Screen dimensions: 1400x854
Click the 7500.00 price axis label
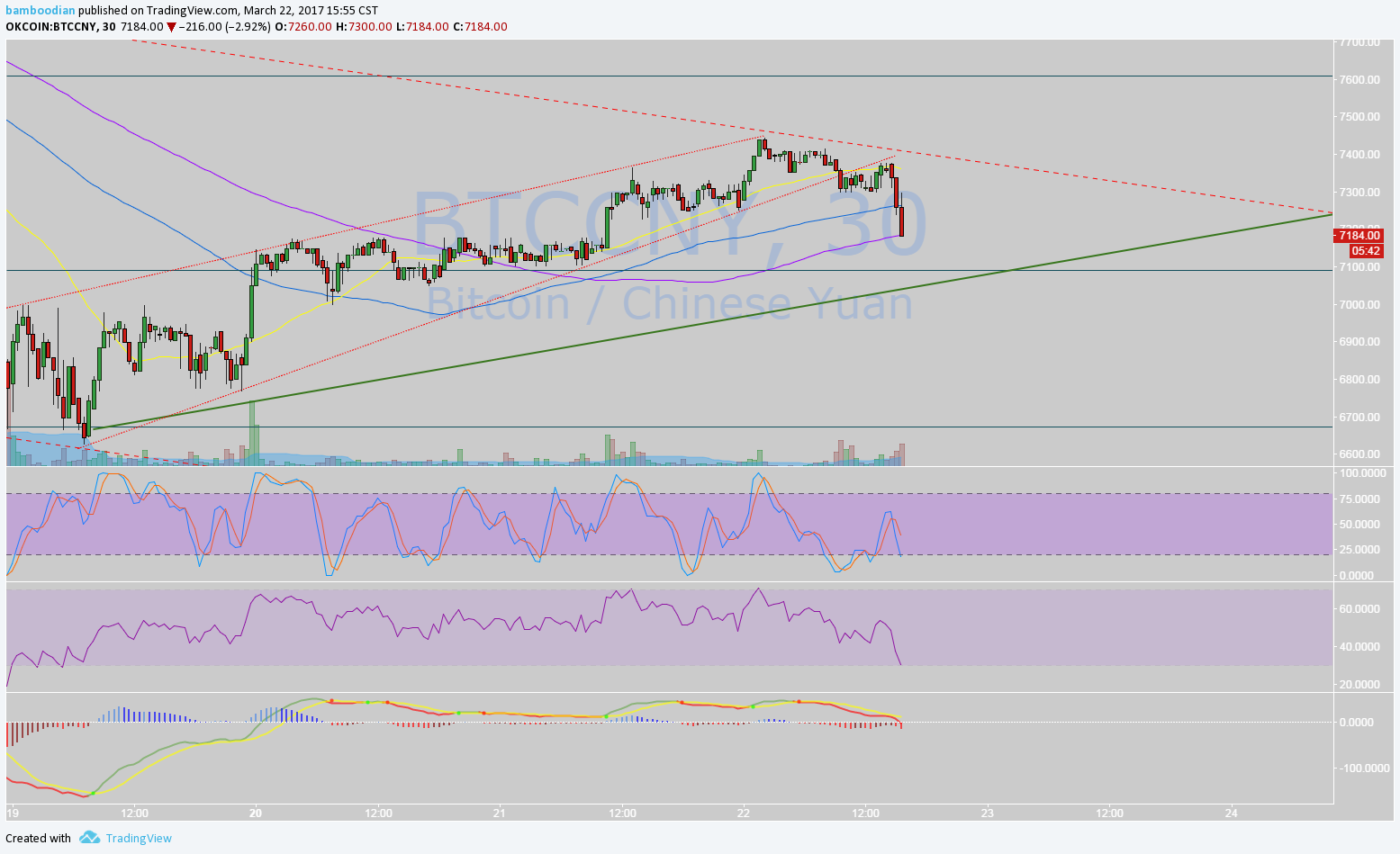(1359, 117)
